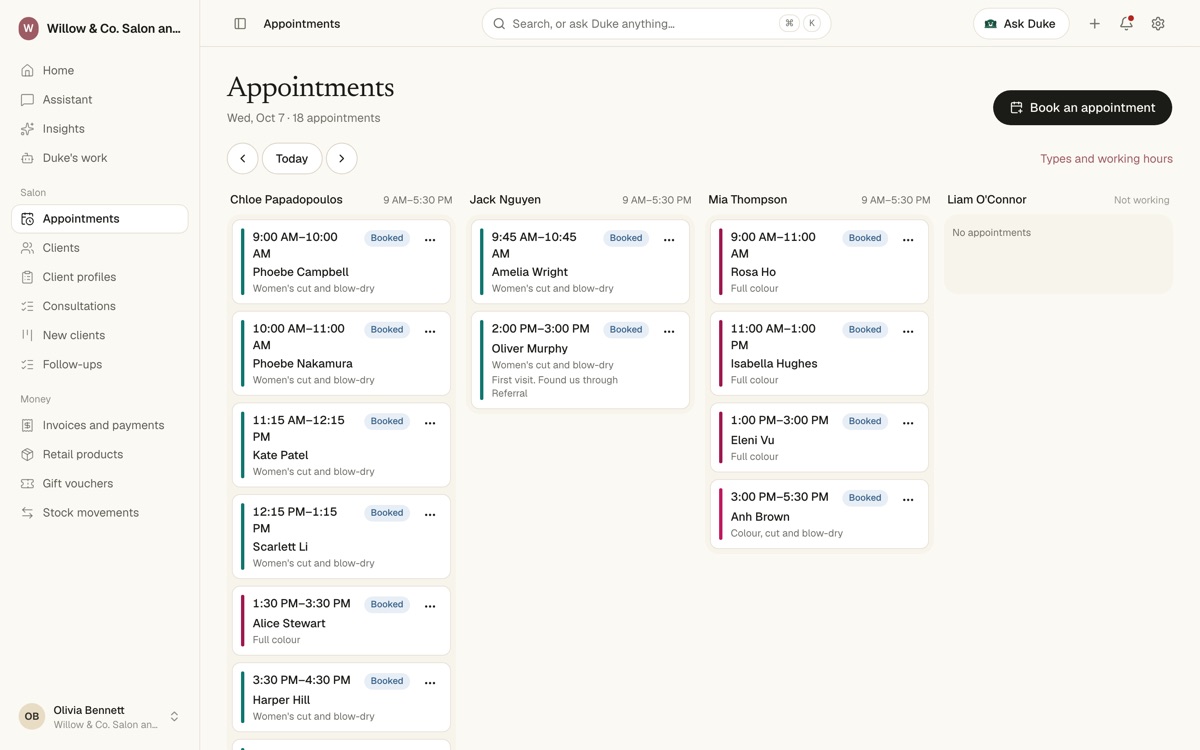Open the Anh Brown appointment card

819,514
